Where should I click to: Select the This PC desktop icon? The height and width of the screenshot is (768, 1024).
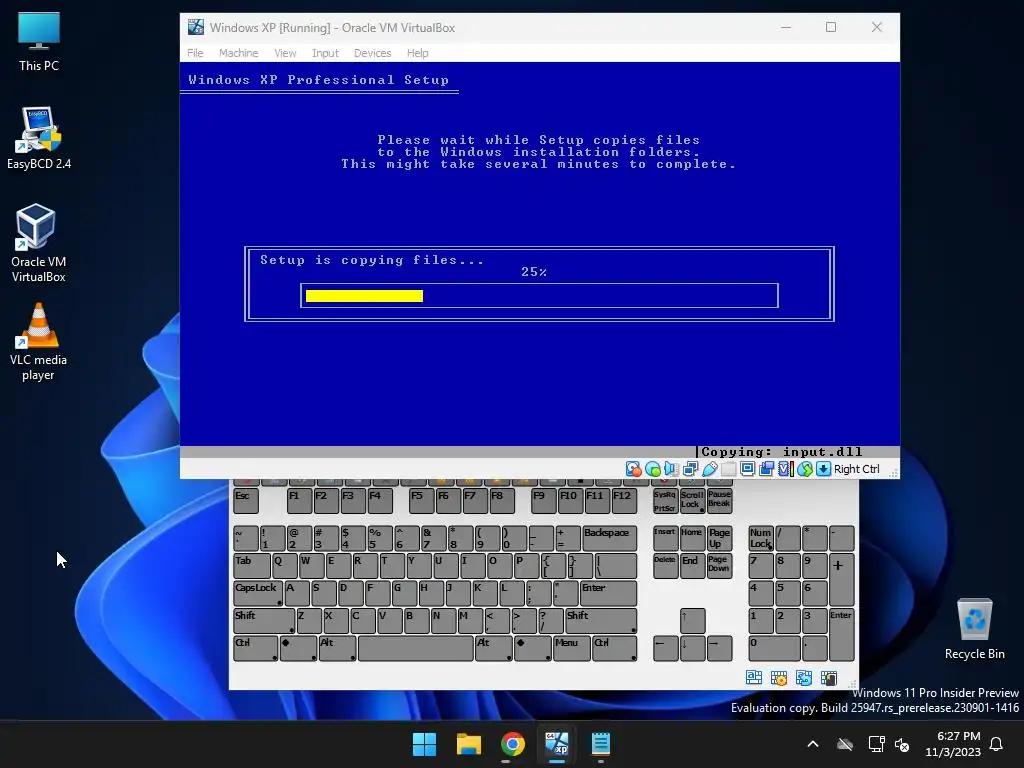tap(39, 42)
